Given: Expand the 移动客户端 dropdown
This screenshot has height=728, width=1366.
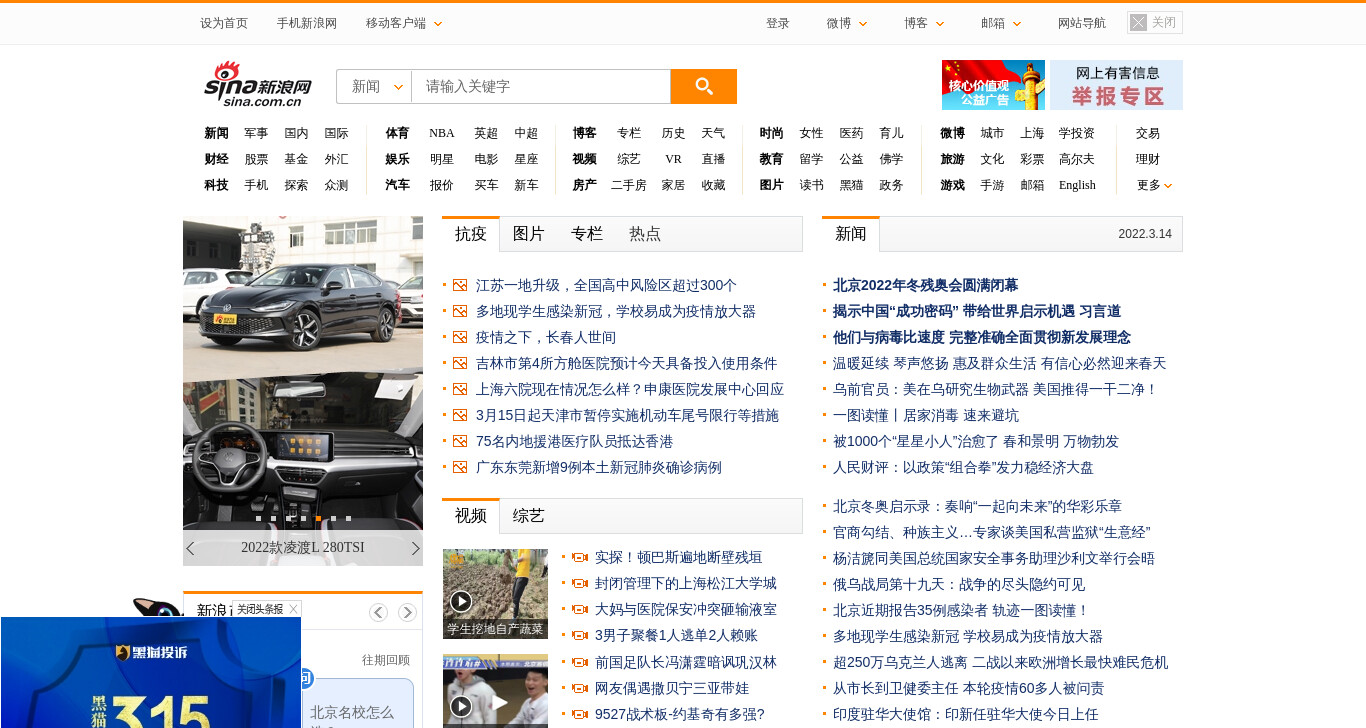Looking at the screenshot, I should 404,23.
